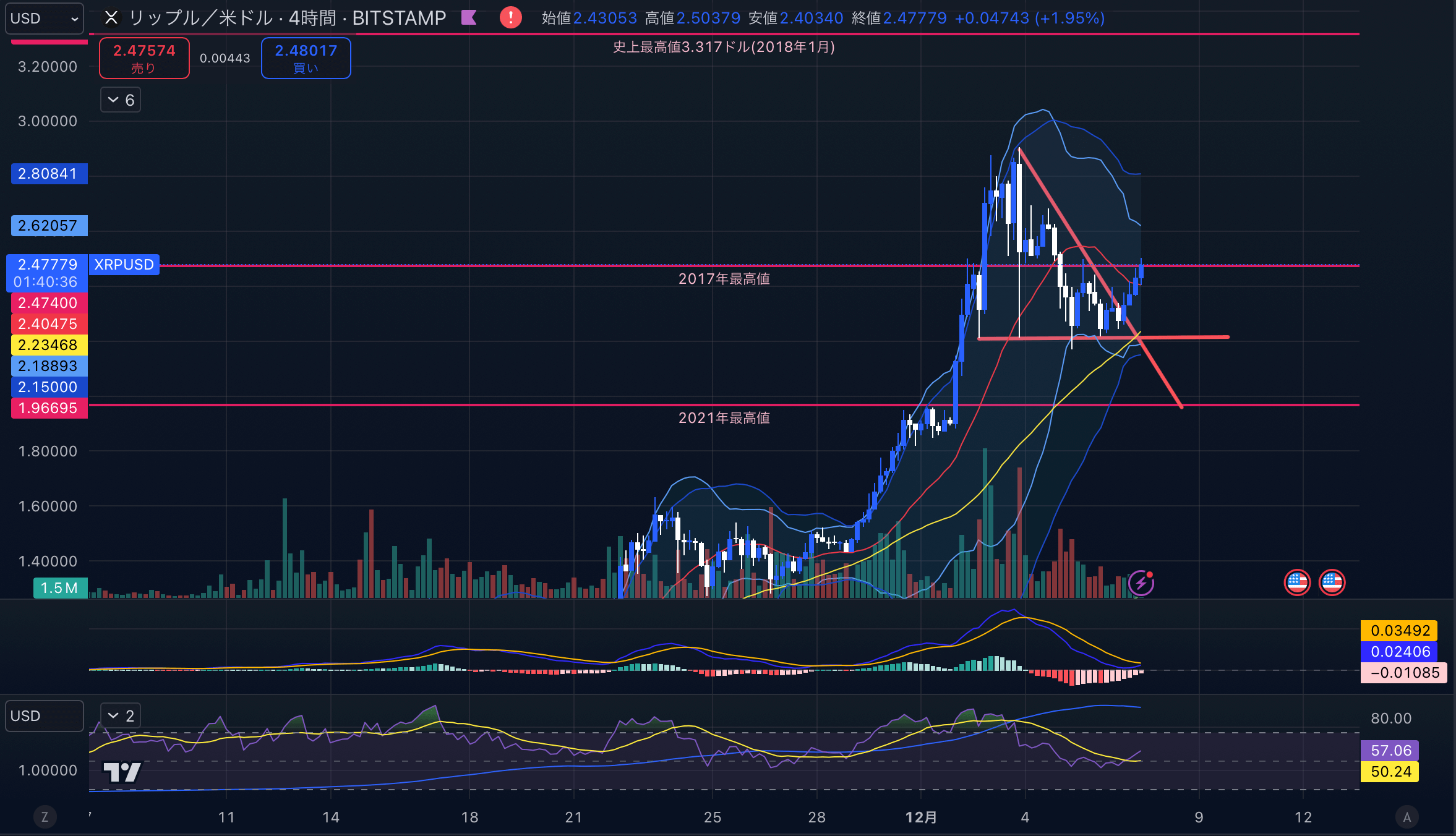Open the USD dropdown in lower pane
The height and width of the screenshot is (836, 1456).
[44, 716]
